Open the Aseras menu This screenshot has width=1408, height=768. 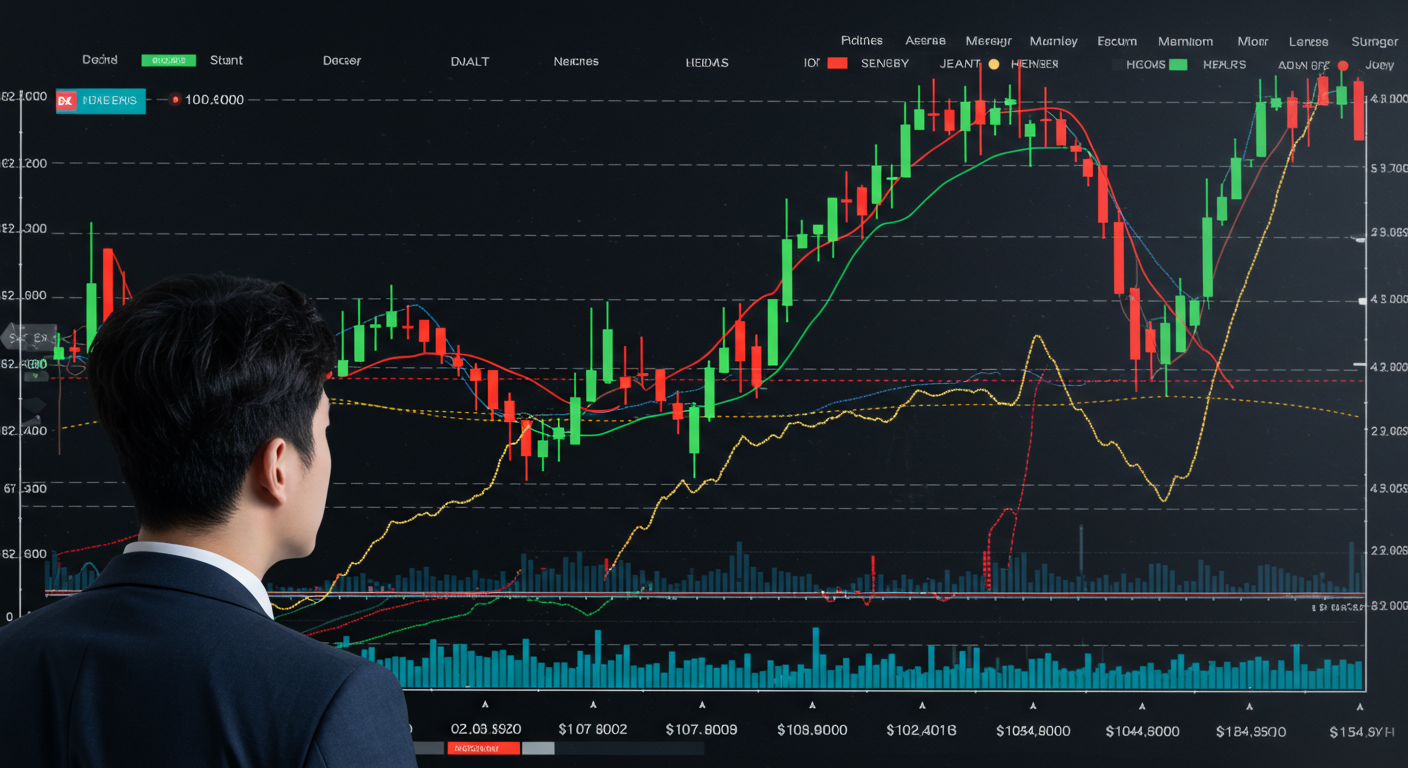[x=925, y=41]
